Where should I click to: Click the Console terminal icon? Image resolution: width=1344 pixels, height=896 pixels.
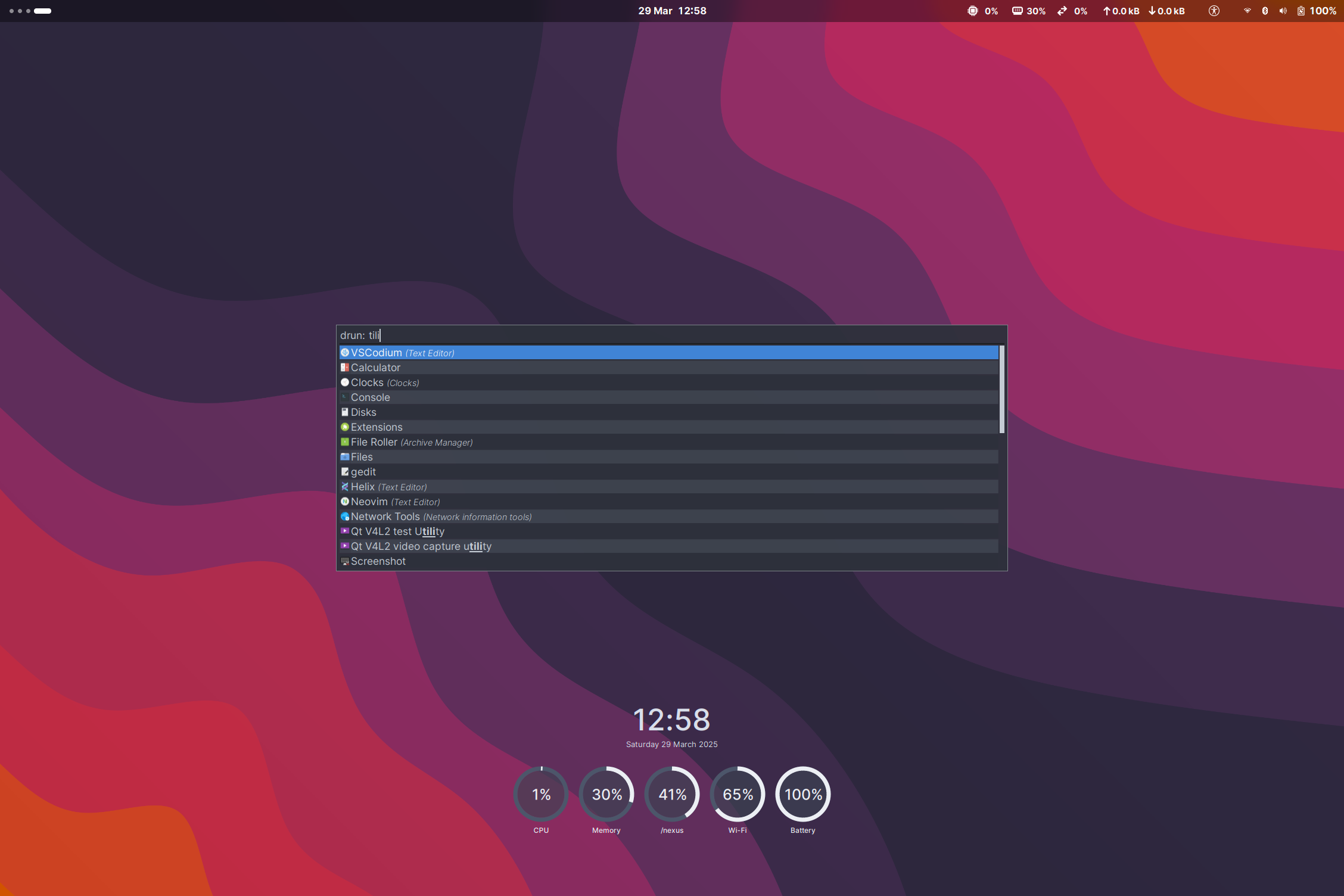coord(345,397)
